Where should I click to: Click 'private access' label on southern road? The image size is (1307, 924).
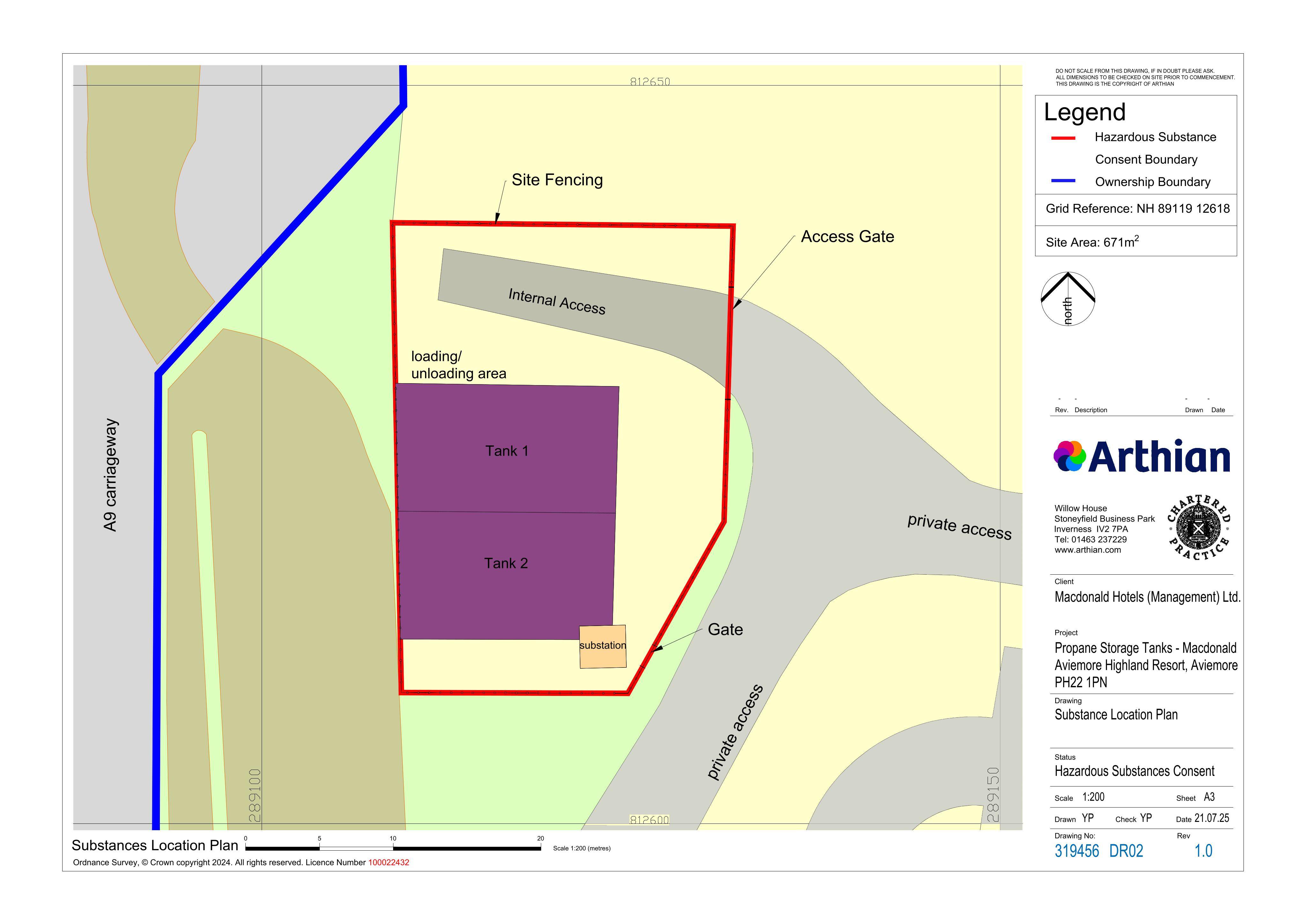click(735, 732)
